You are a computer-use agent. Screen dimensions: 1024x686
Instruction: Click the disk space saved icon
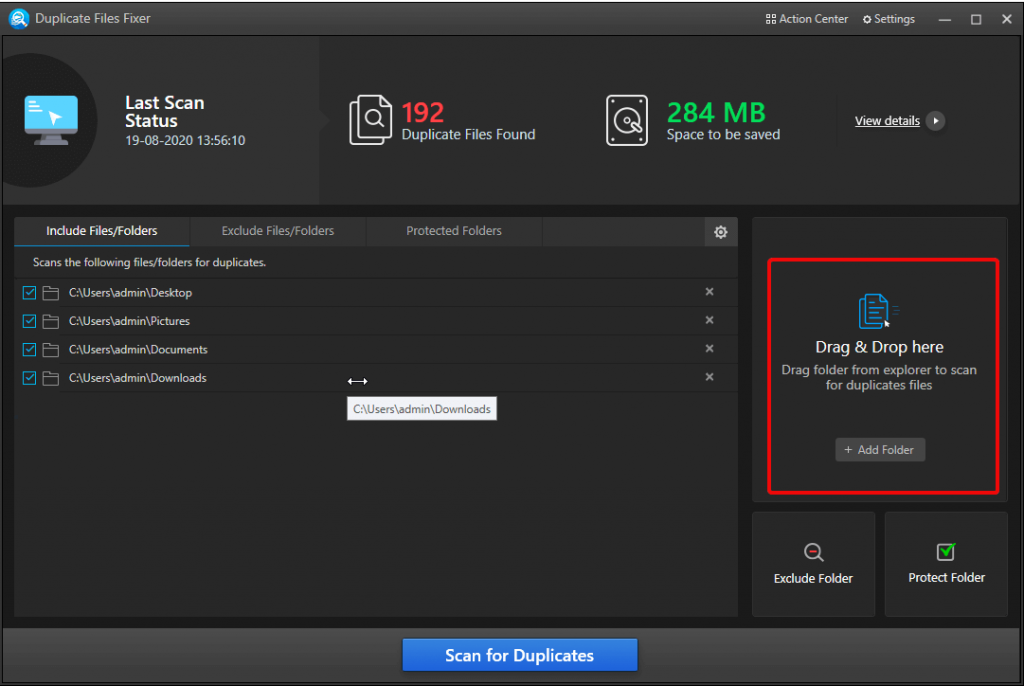[627, 120]
